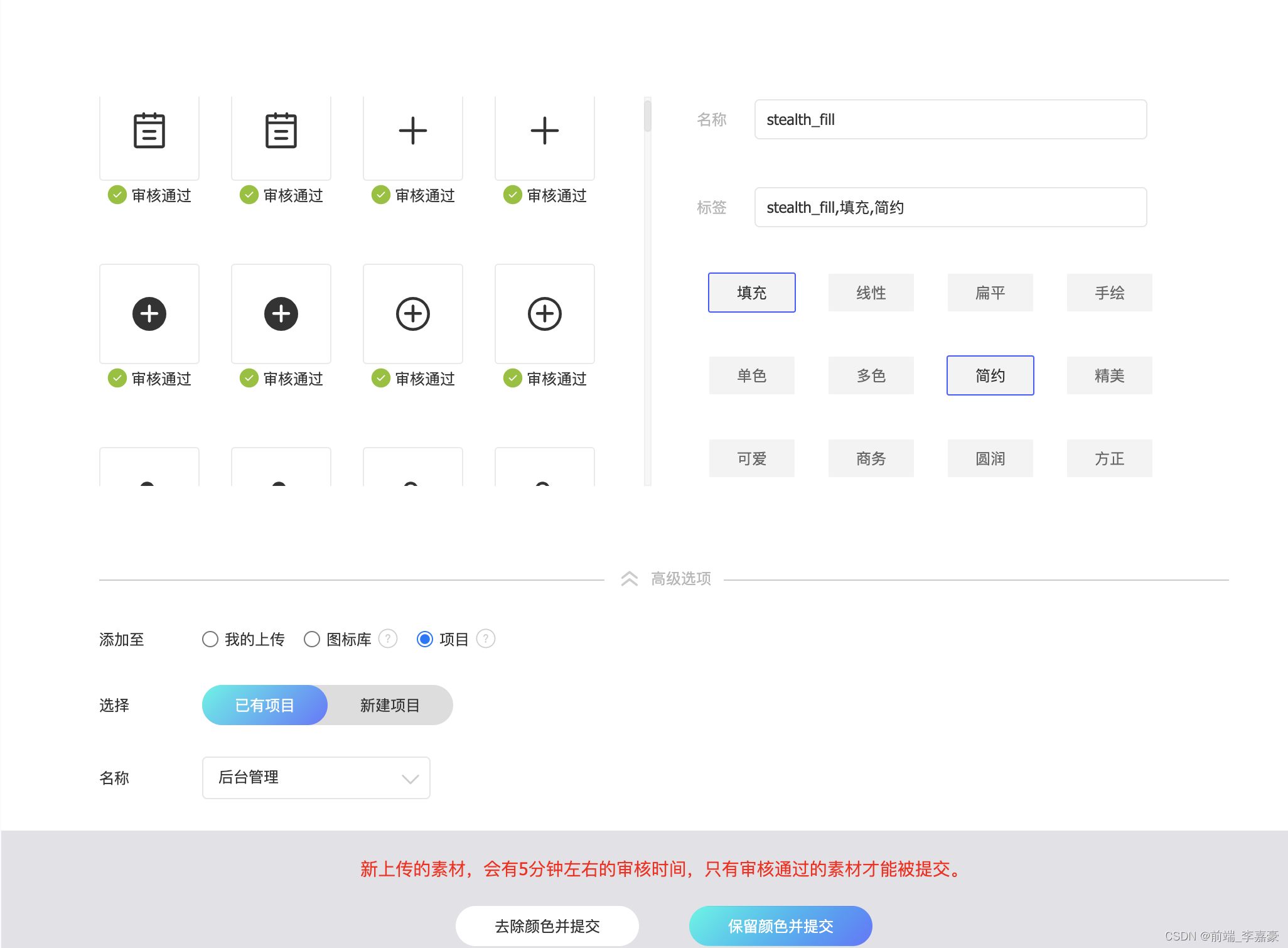This screenshot has width=1288, height=948.
Task: Choose the 我的上传 radio option
Action: 210,639
